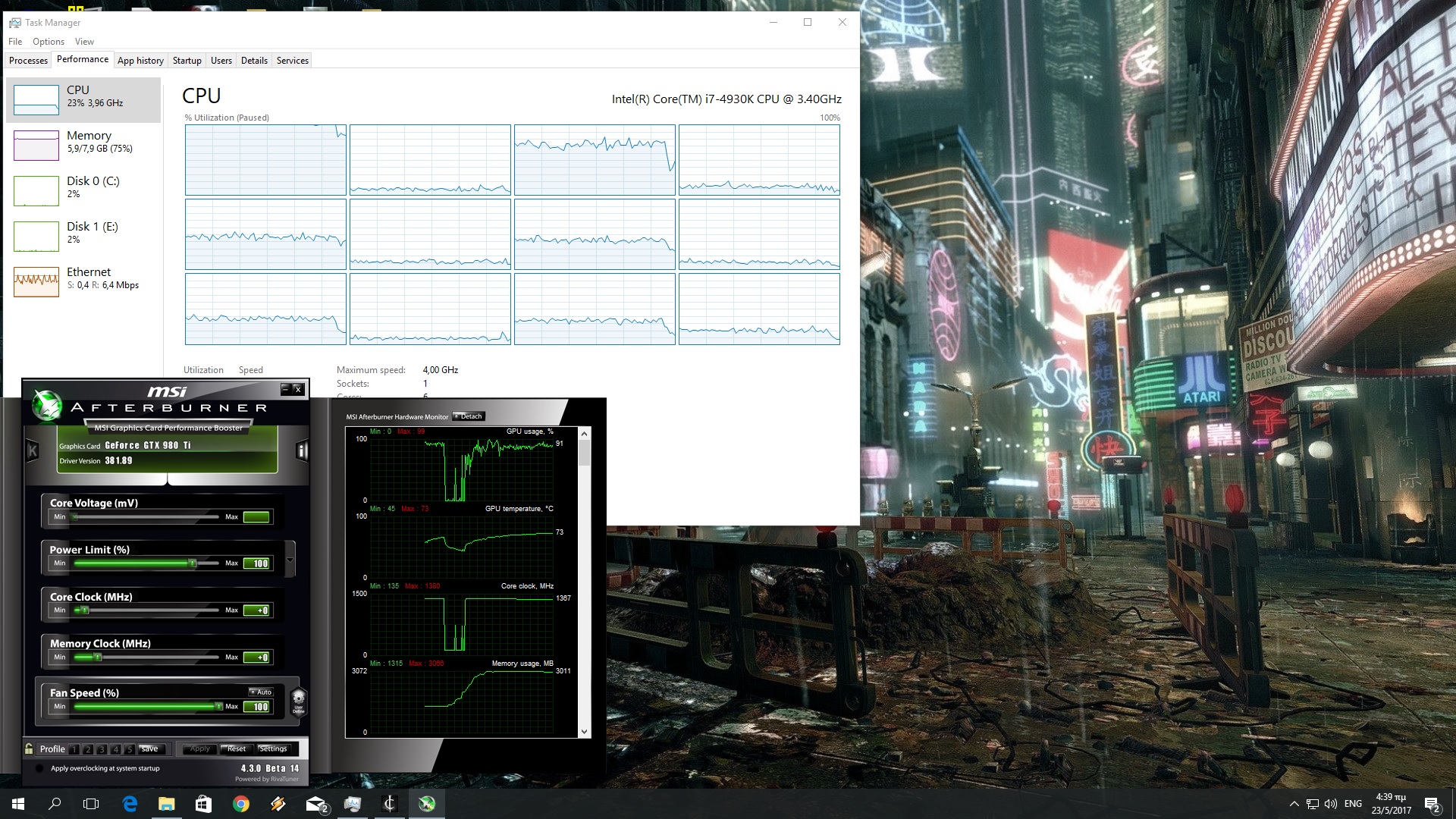The height and width of the screenshot is (819, 1456).
Task: Open Google Chrome from the taskbar
Action: pyautogui.click(x=241, y=804)
